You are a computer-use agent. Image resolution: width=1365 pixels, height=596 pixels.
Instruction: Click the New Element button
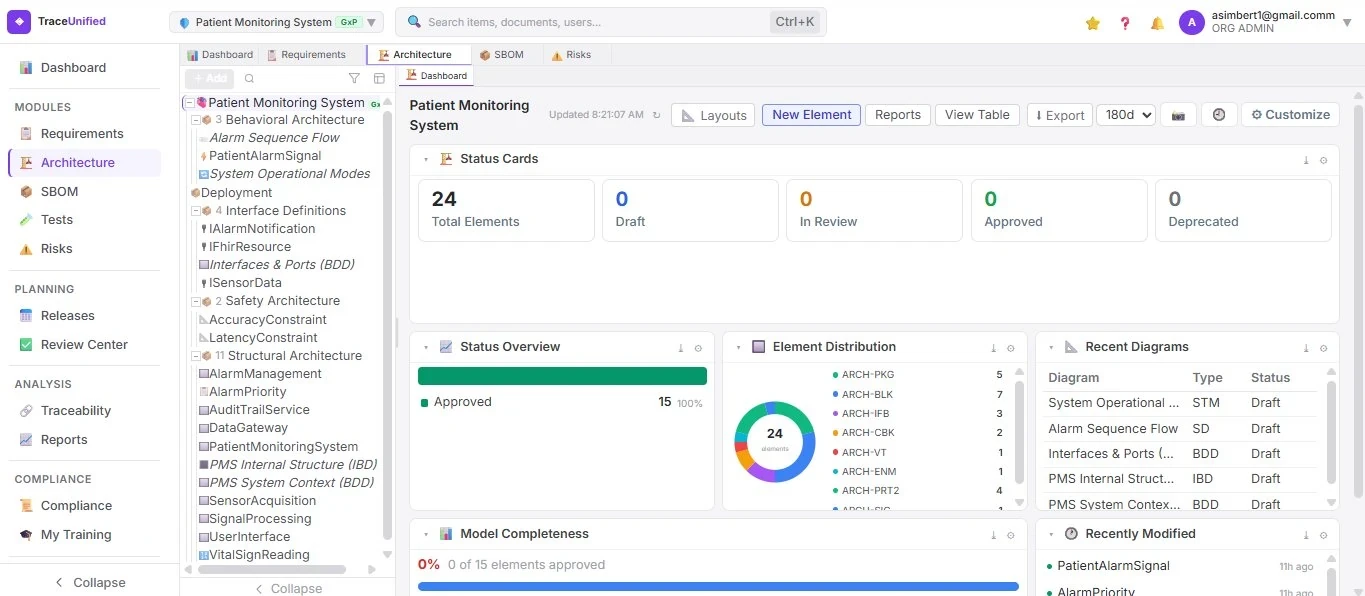811,115
